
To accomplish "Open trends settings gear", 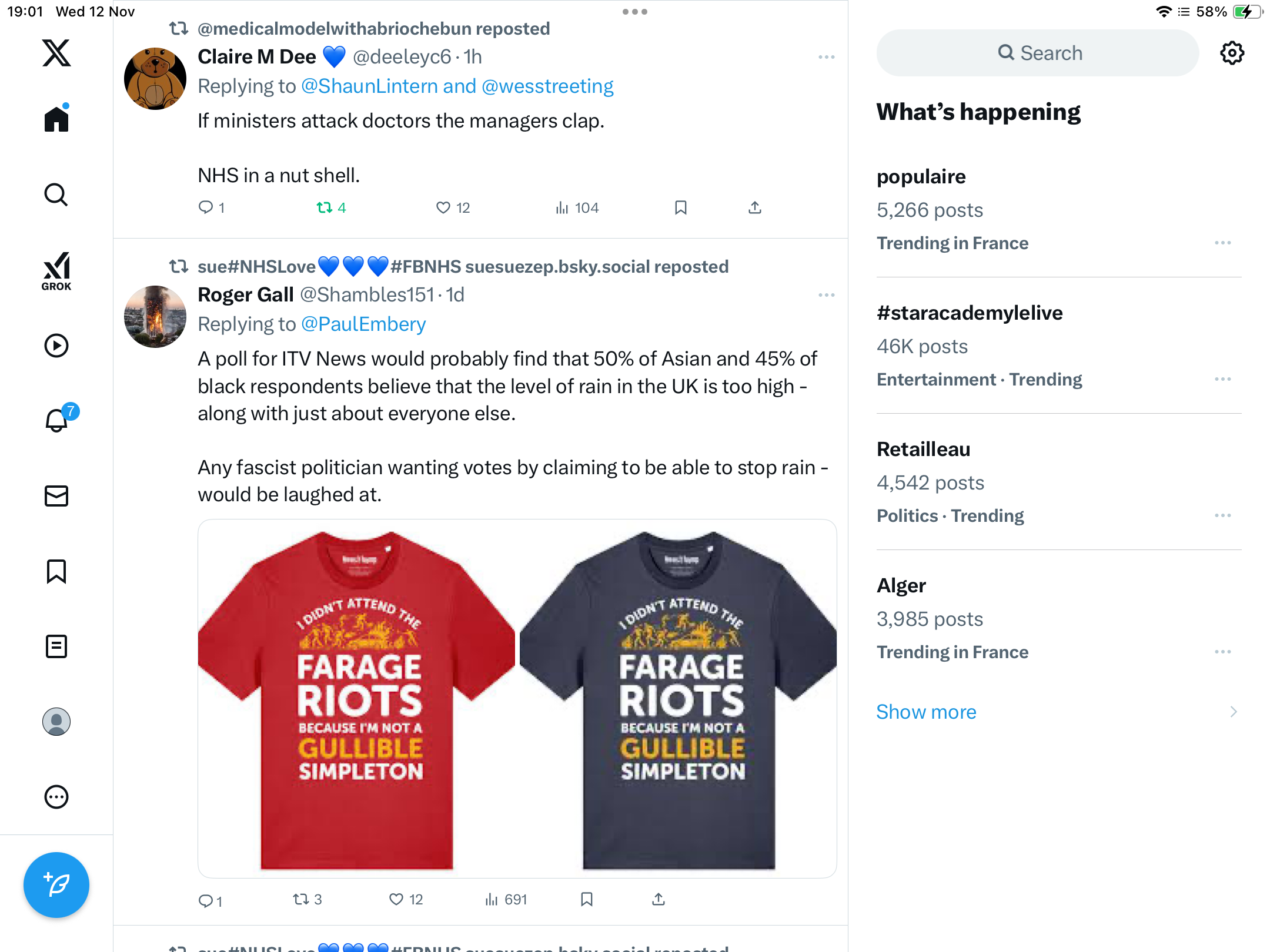I will 1232,53.
